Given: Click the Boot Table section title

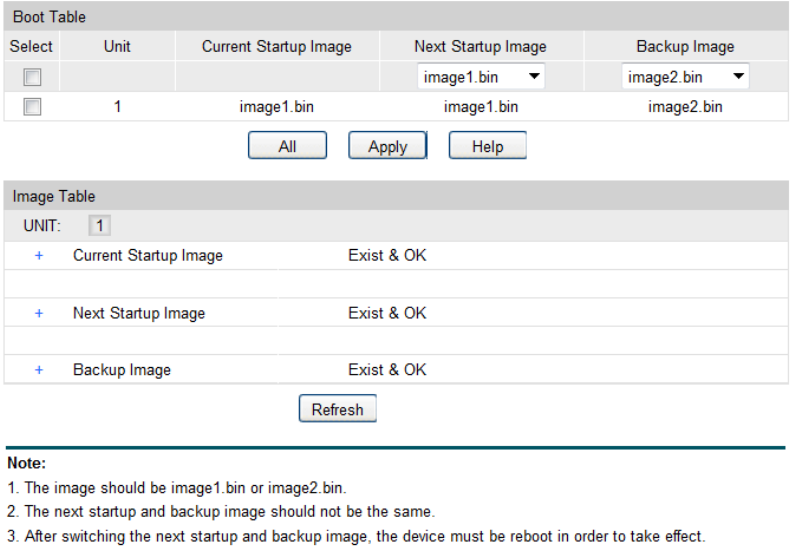Looking at the screenshot, I should pyautogui.click(x=49, y=17).
